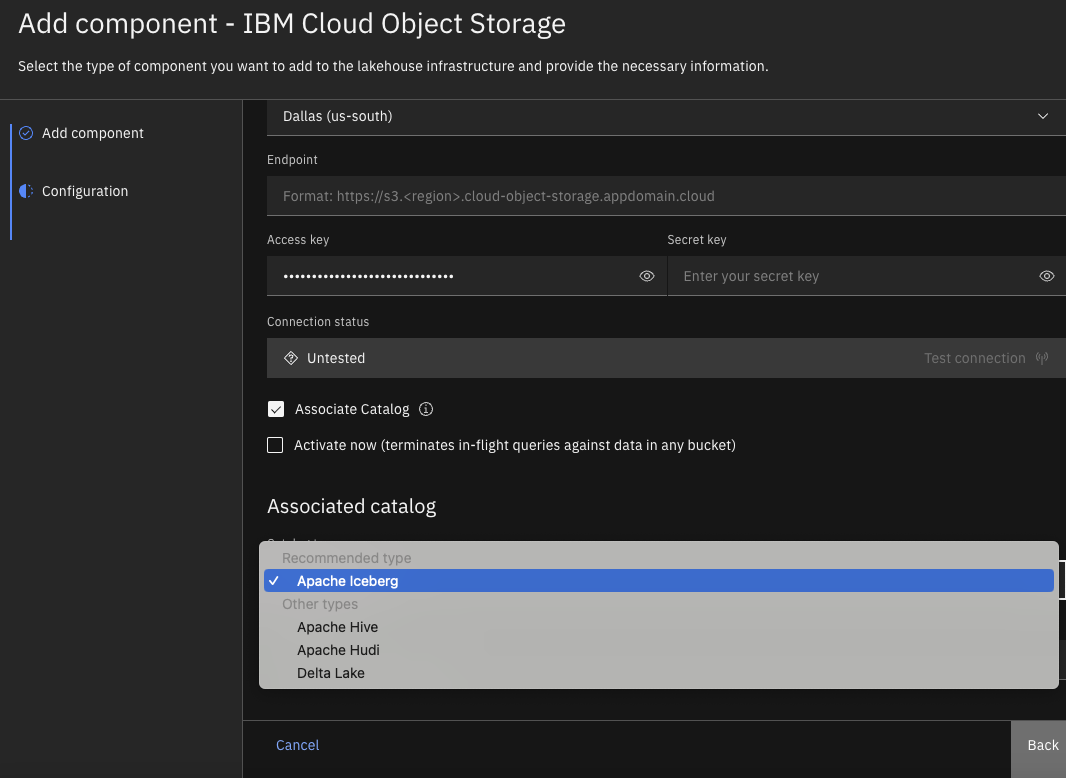Click the checkmark beside Apache Iceberg

[x=275, y=580]
